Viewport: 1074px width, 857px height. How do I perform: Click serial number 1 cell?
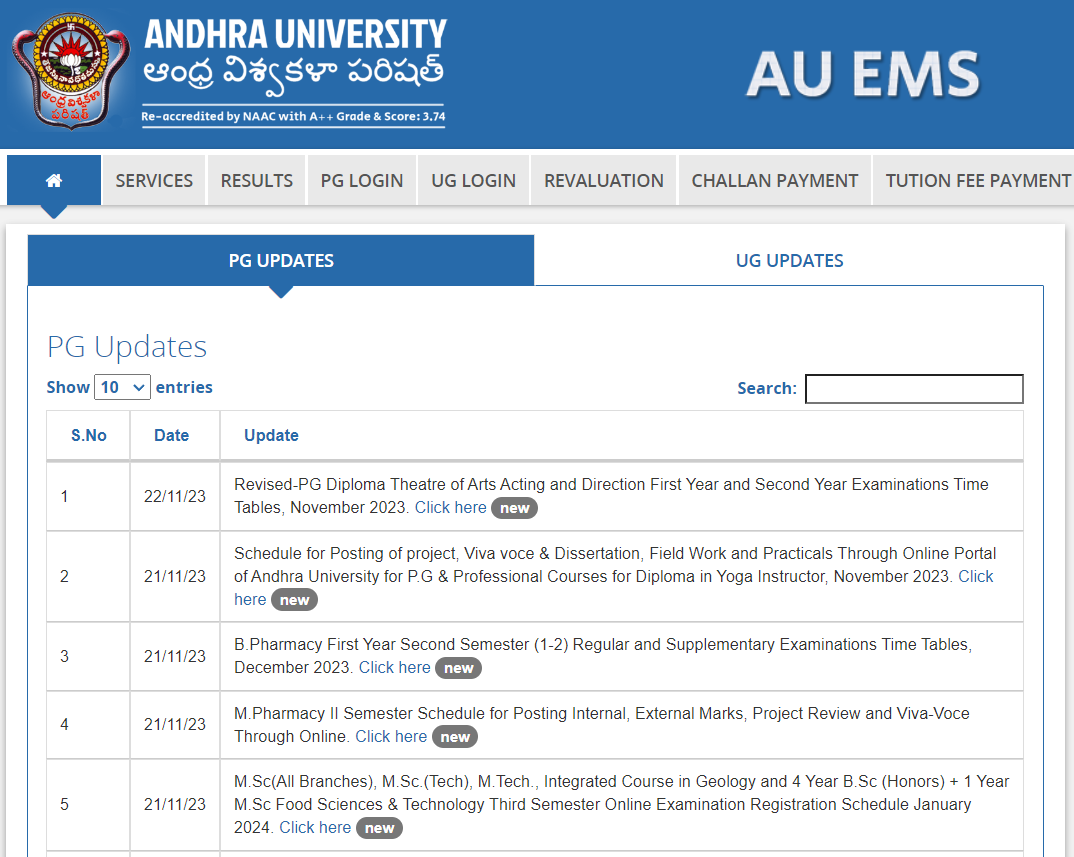[88, 496]
